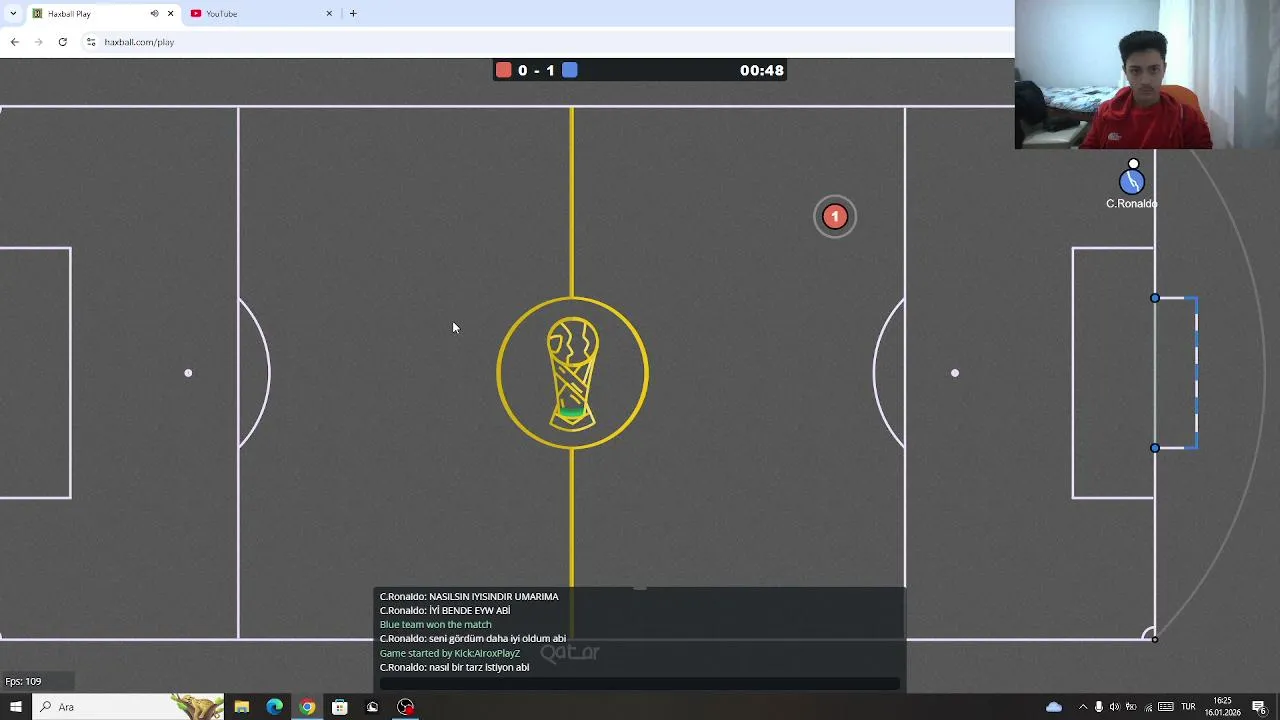
Task: Click the top blue goal post
Action: tap(1155, 298)
